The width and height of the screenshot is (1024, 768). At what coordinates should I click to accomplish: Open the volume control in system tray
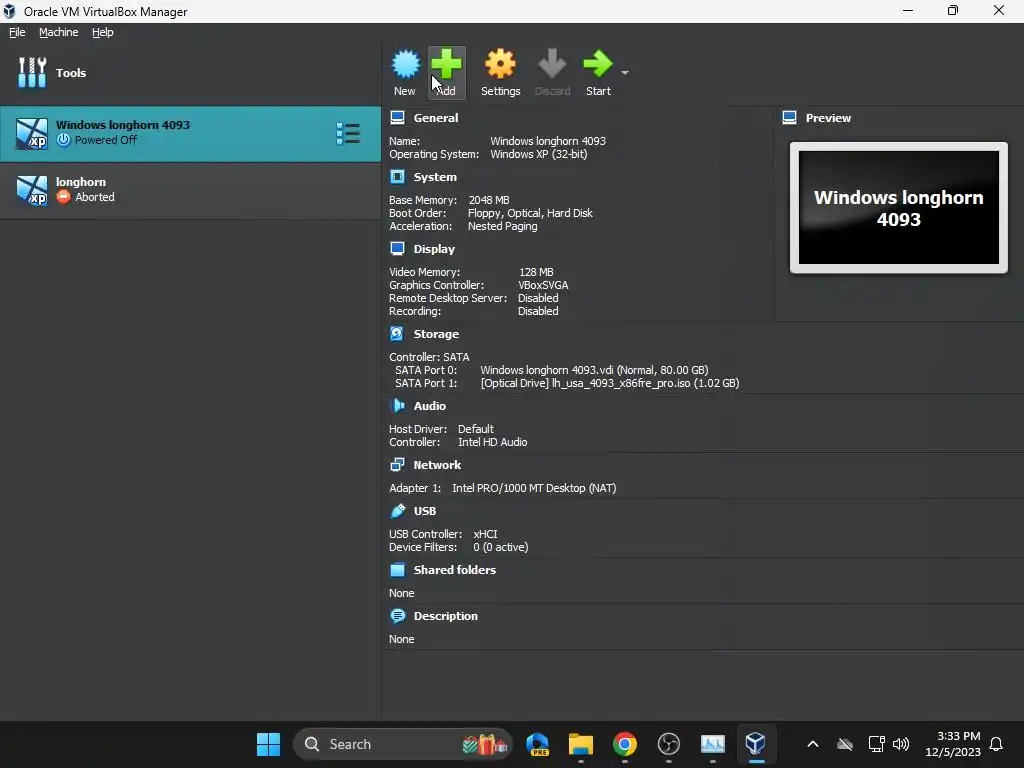coord(901,744)
